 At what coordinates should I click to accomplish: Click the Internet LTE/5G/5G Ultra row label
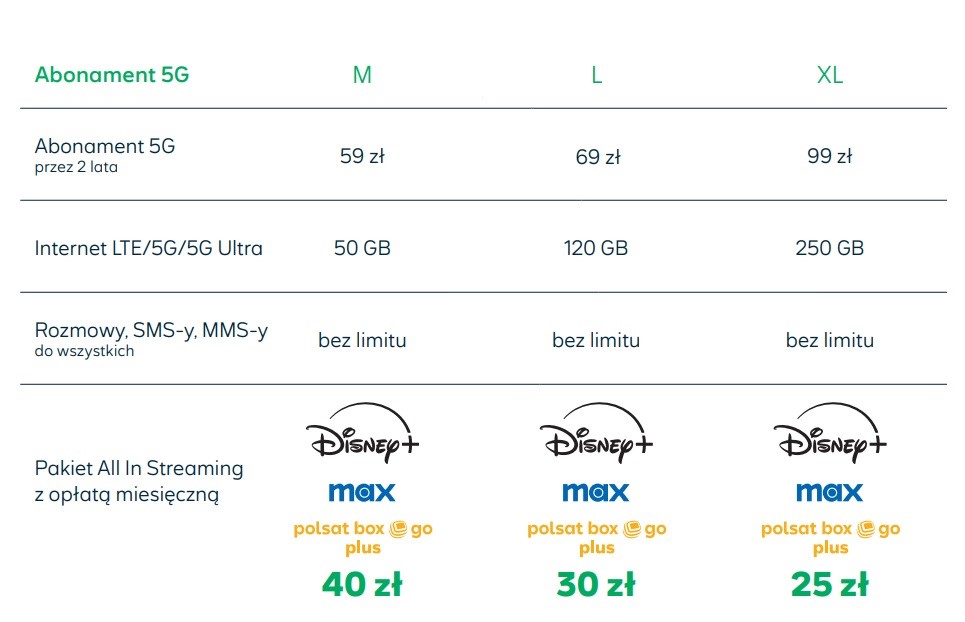[149, 248]
